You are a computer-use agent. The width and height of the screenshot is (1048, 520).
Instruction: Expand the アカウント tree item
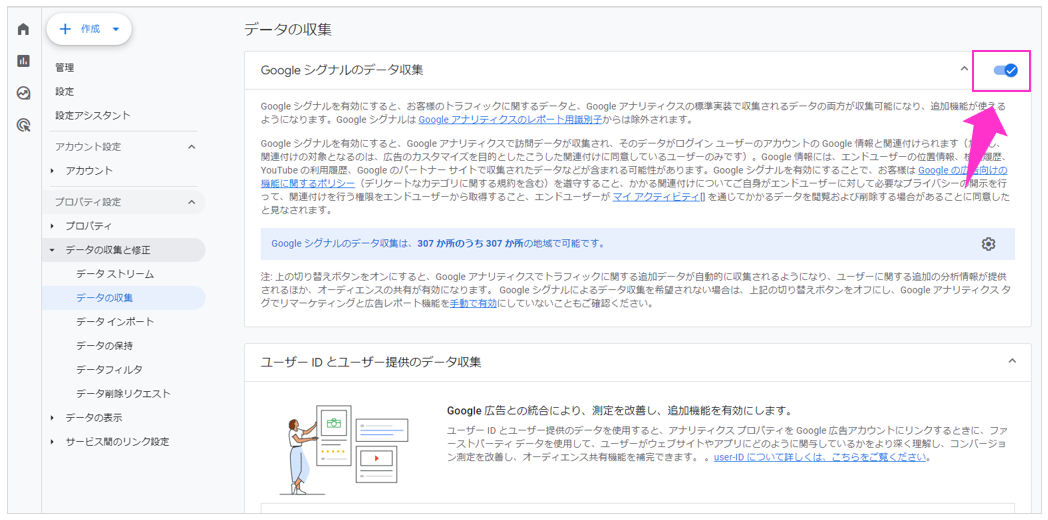[52, 171]
